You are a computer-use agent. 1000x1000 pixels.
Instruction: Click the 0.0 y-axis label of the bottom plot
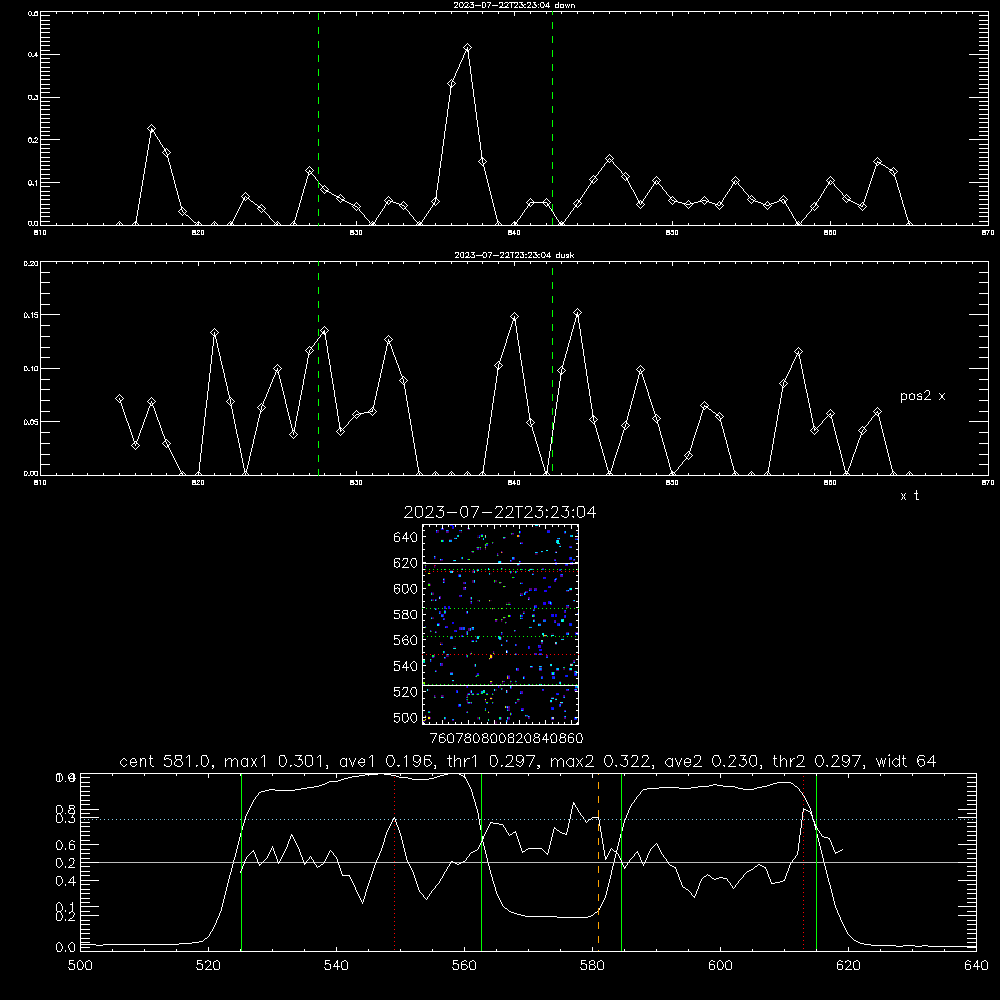[x=65, y=948]
